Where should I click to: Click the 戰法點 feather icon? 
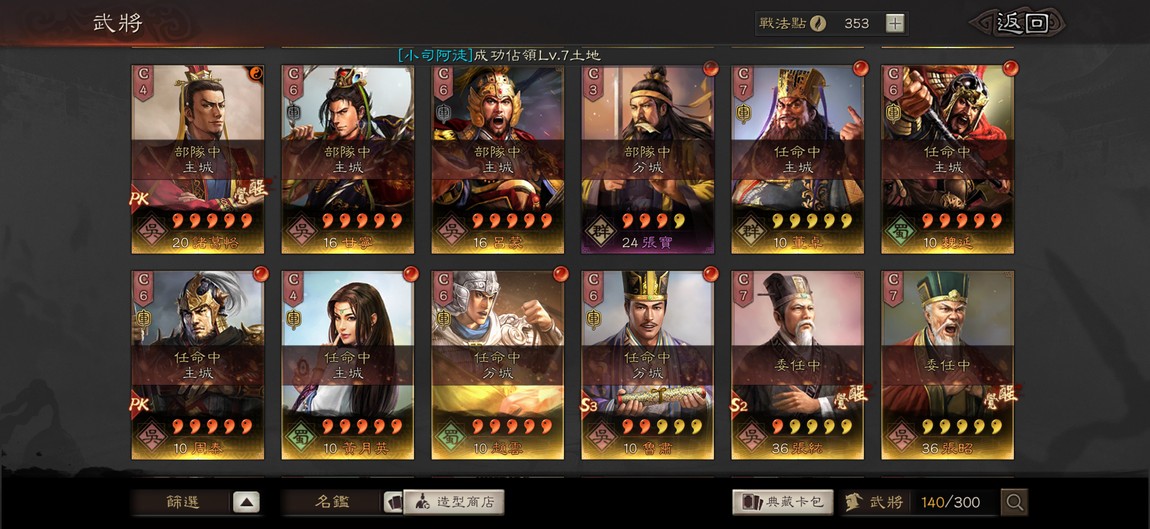coord(818,23)
